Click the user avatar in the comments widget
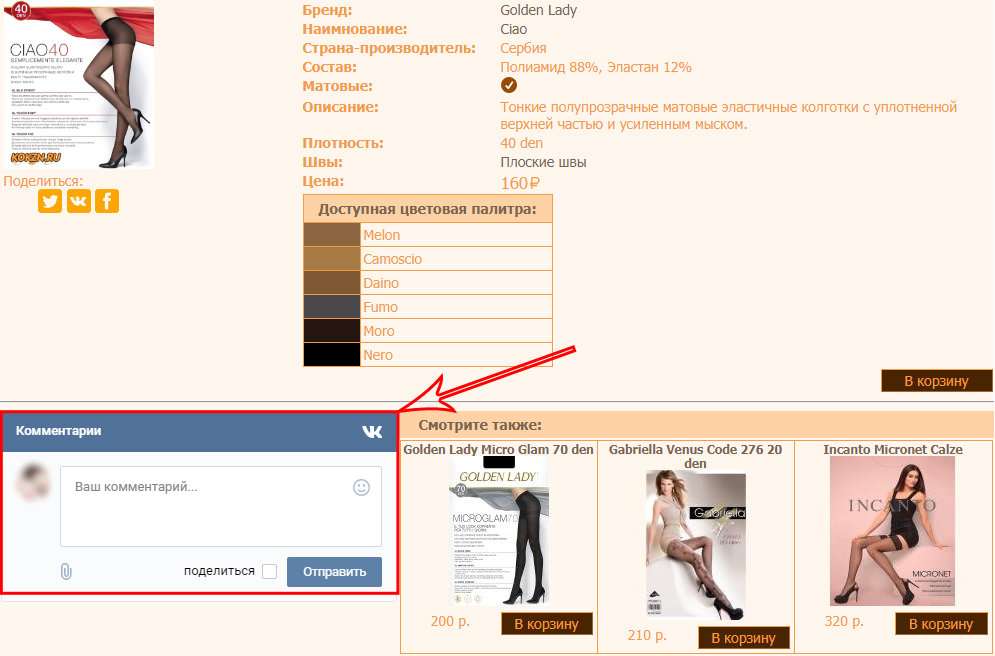 pyautogui.click(x=33, y=483)
